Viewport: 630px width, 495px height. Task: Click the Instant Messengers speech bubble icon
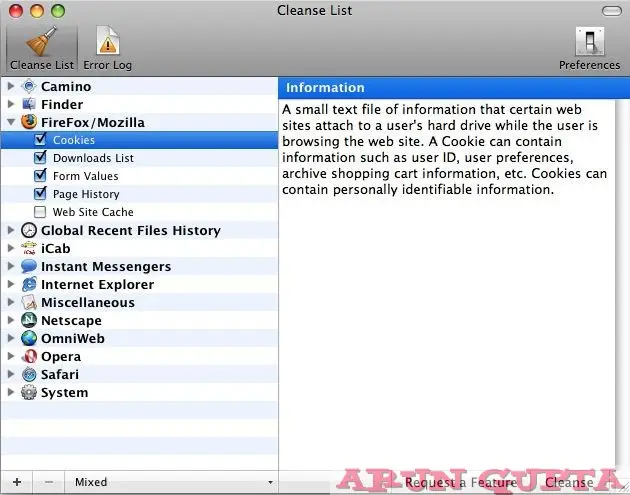pos(29,266)
